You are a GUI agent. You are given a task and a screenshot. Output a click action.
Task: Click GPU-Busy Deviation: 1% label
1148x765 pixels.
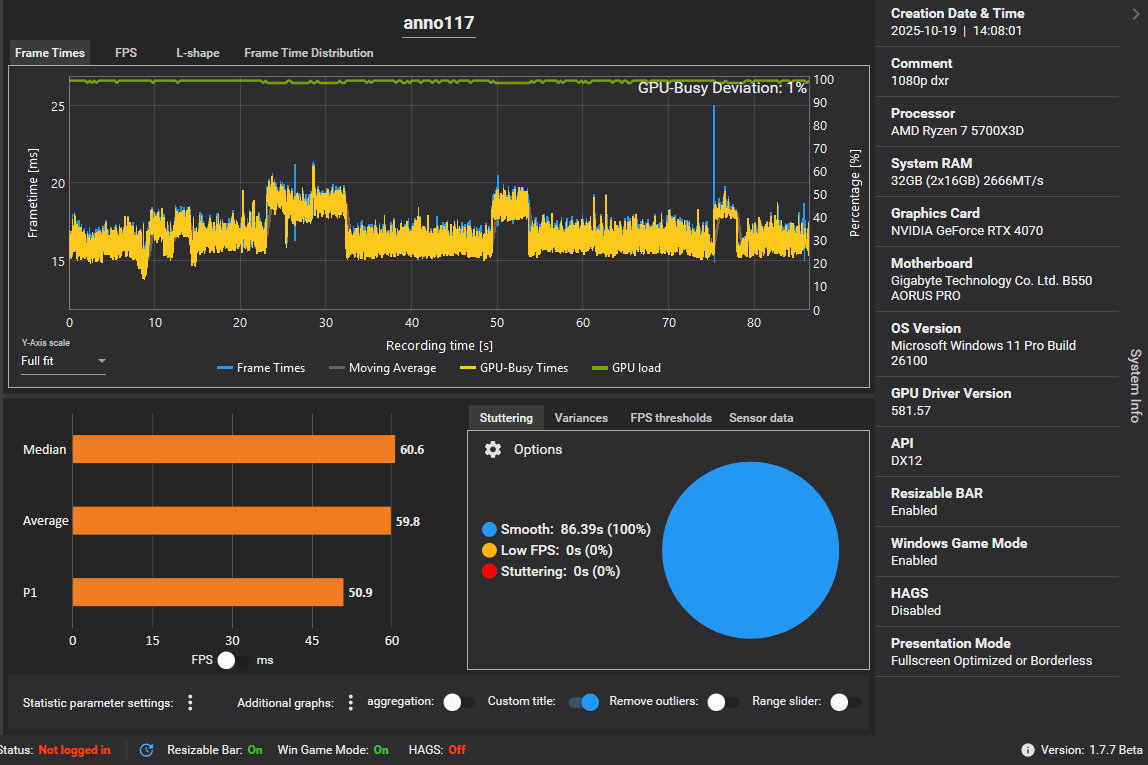722,88
